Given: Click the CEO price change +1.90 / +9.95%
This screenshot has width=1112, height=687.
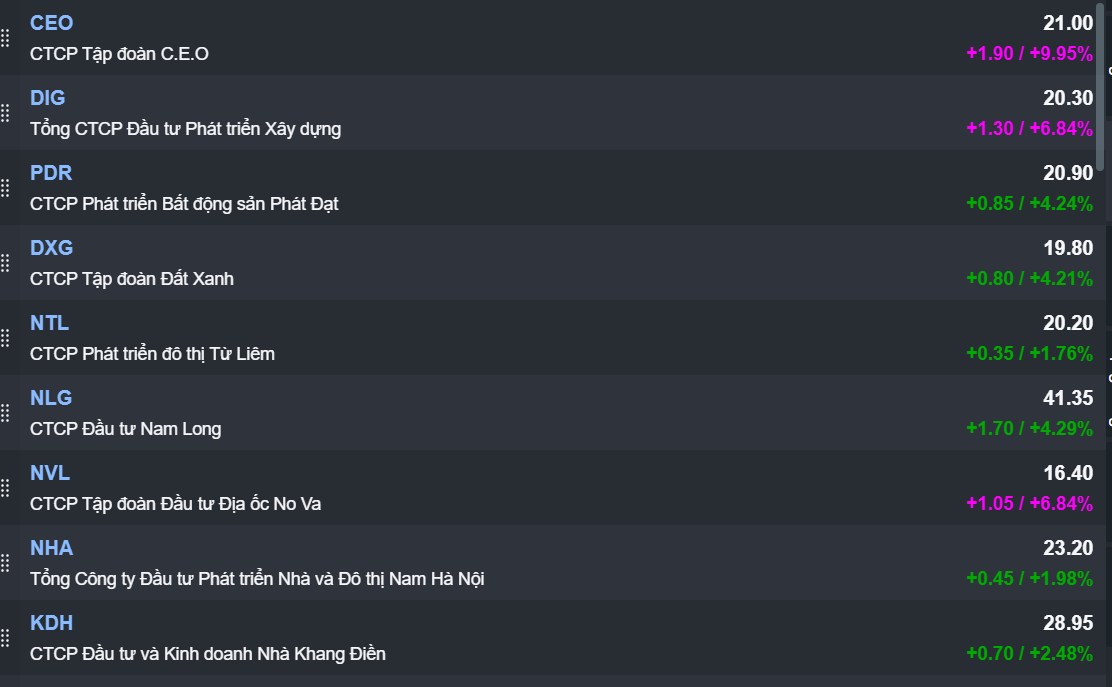Looking at the screenshot, I should [x=1029, y=53].
